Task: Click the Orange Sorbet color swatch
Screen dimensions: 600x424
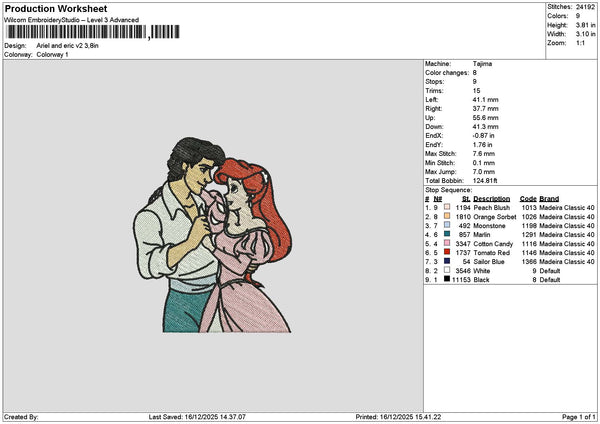Action: click(x=447, y=216)
